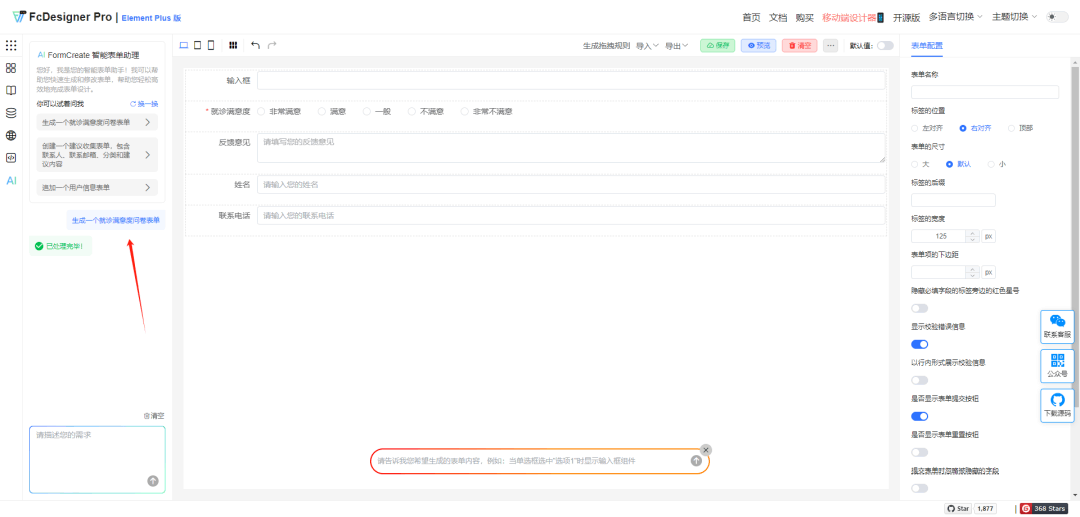Click into the 表单名称 input field

pos(985,92)
